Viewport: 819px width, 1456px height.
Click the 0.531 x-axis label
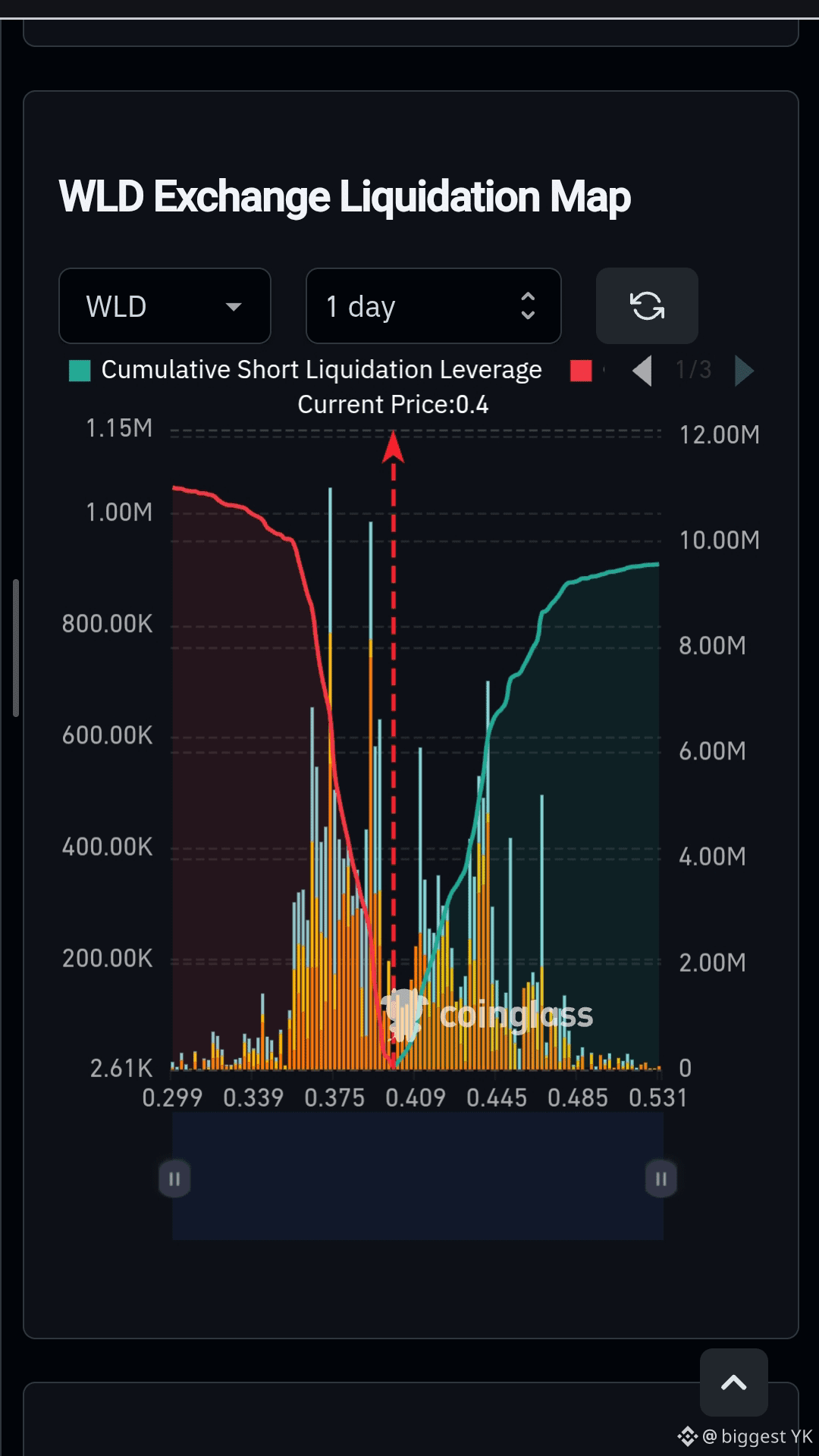pyautogui.click(x=658, y=1097)
